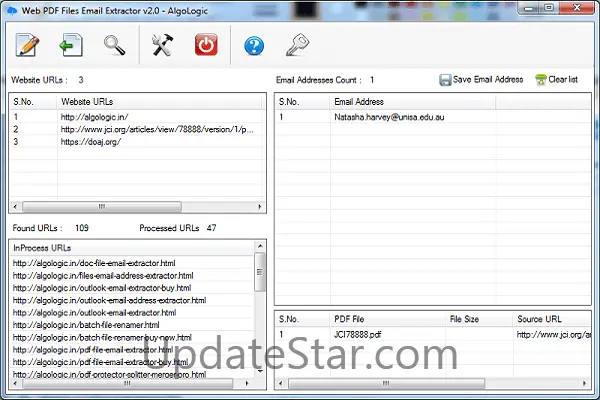Click right arrow of InProcess URLs horizontal scrollbar
The width and height of the screenshot is (600, 400).
[247, 383]
